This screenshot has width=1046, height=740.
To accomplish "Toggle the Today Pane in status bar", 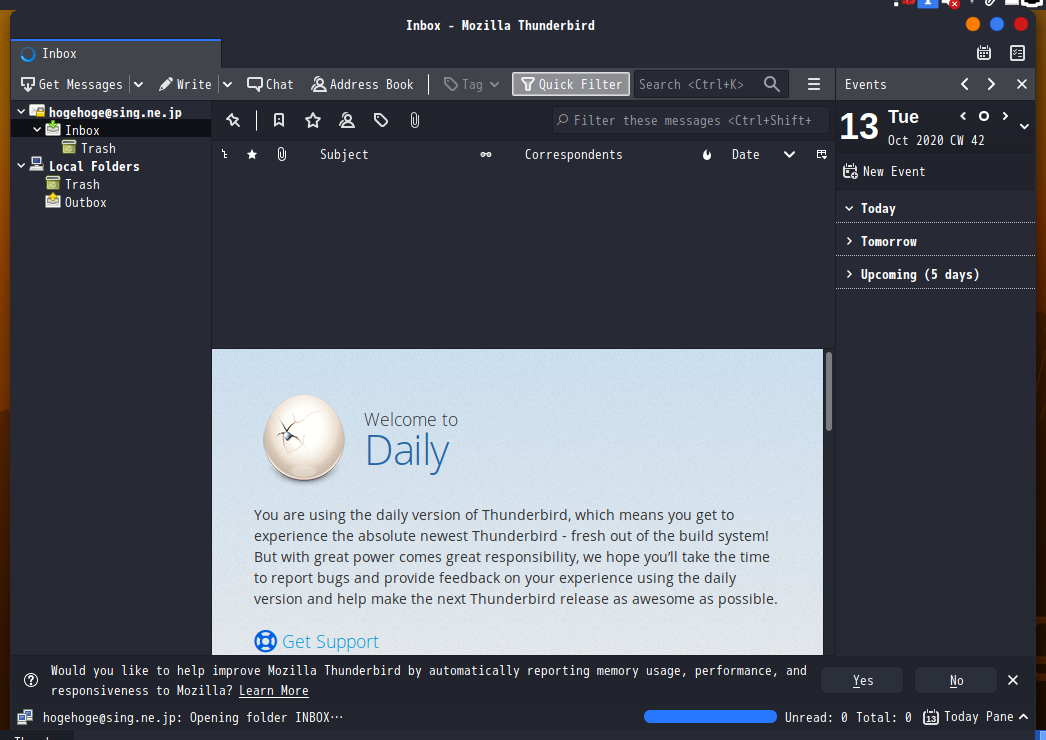I will coord(976,717).
